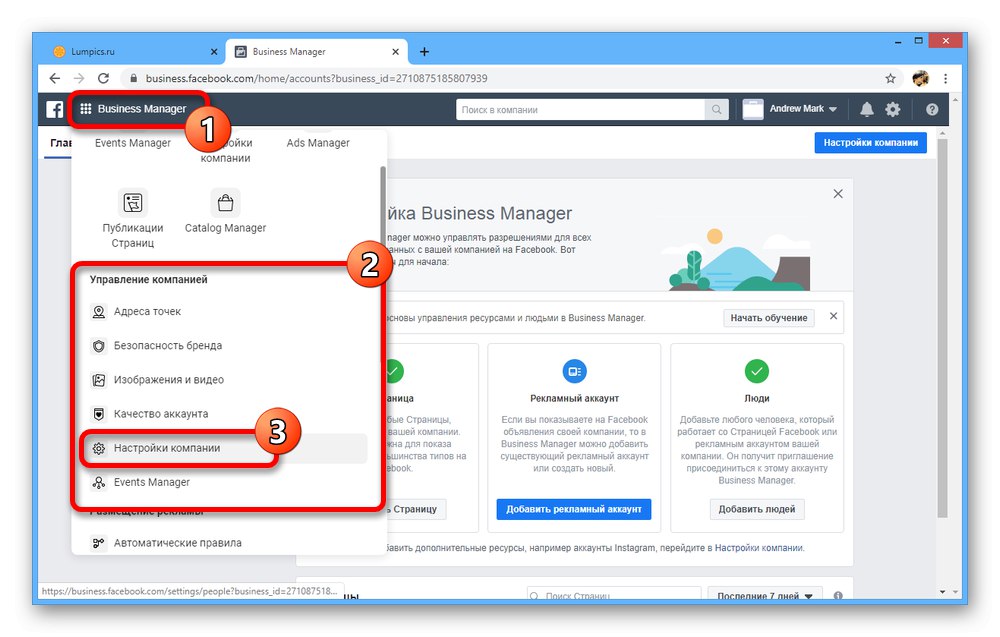The height and width of the screenshot is (637, 1000).
Task: Open the help question mark icon
Action: 932,110
